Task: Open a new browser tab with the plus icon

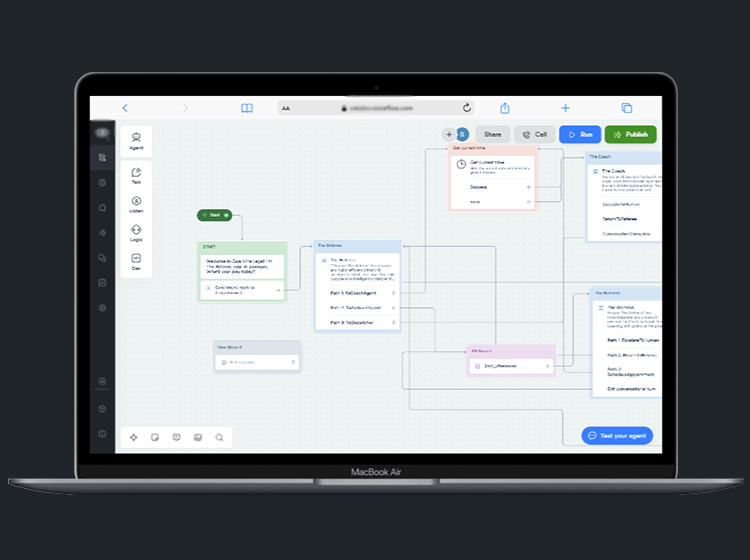Action: click(x=565, y=108)
